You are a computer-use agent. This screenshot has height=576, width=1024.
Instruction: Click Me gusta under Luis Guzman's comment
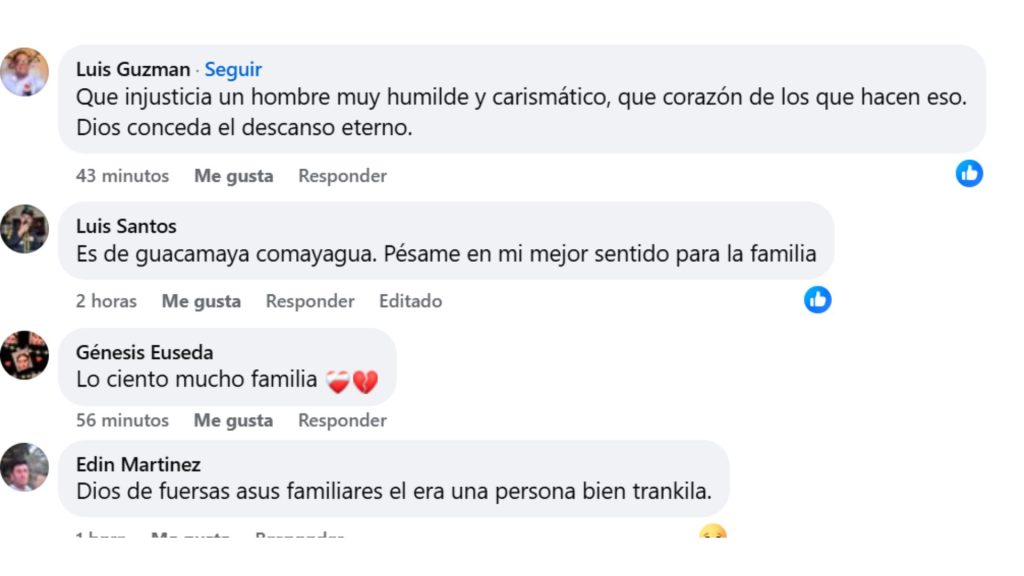(232, 175)
